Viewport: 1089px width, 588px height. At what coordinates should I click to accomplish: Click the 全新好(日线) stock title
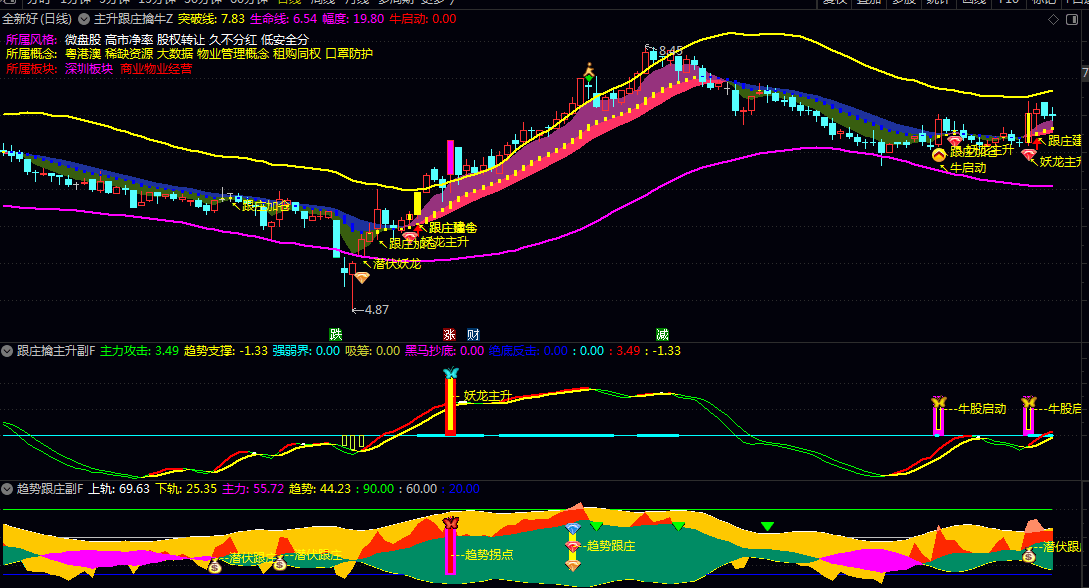[37, 19]
